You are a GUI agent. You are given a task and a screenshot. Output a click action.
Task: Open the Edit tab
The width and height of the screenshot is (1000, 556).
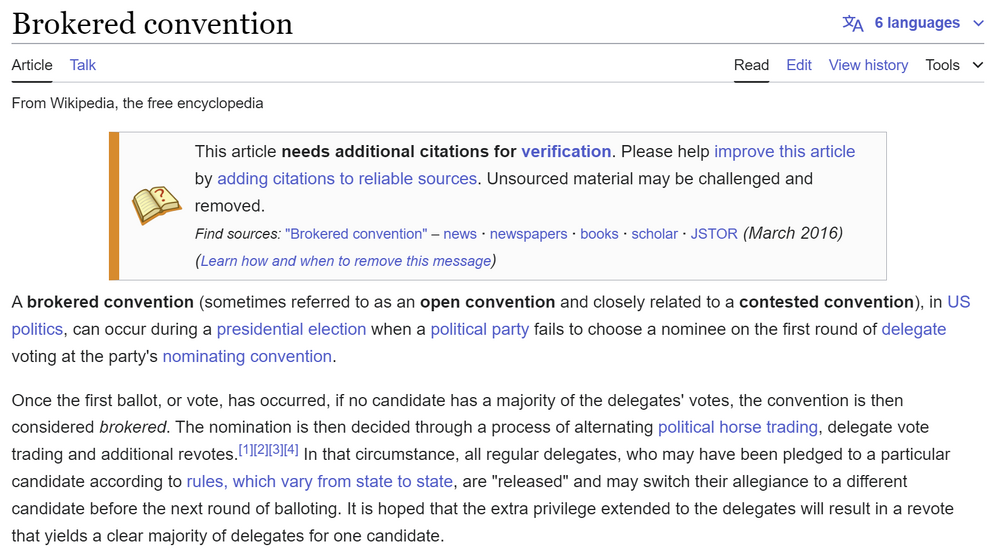coord(799,65)
